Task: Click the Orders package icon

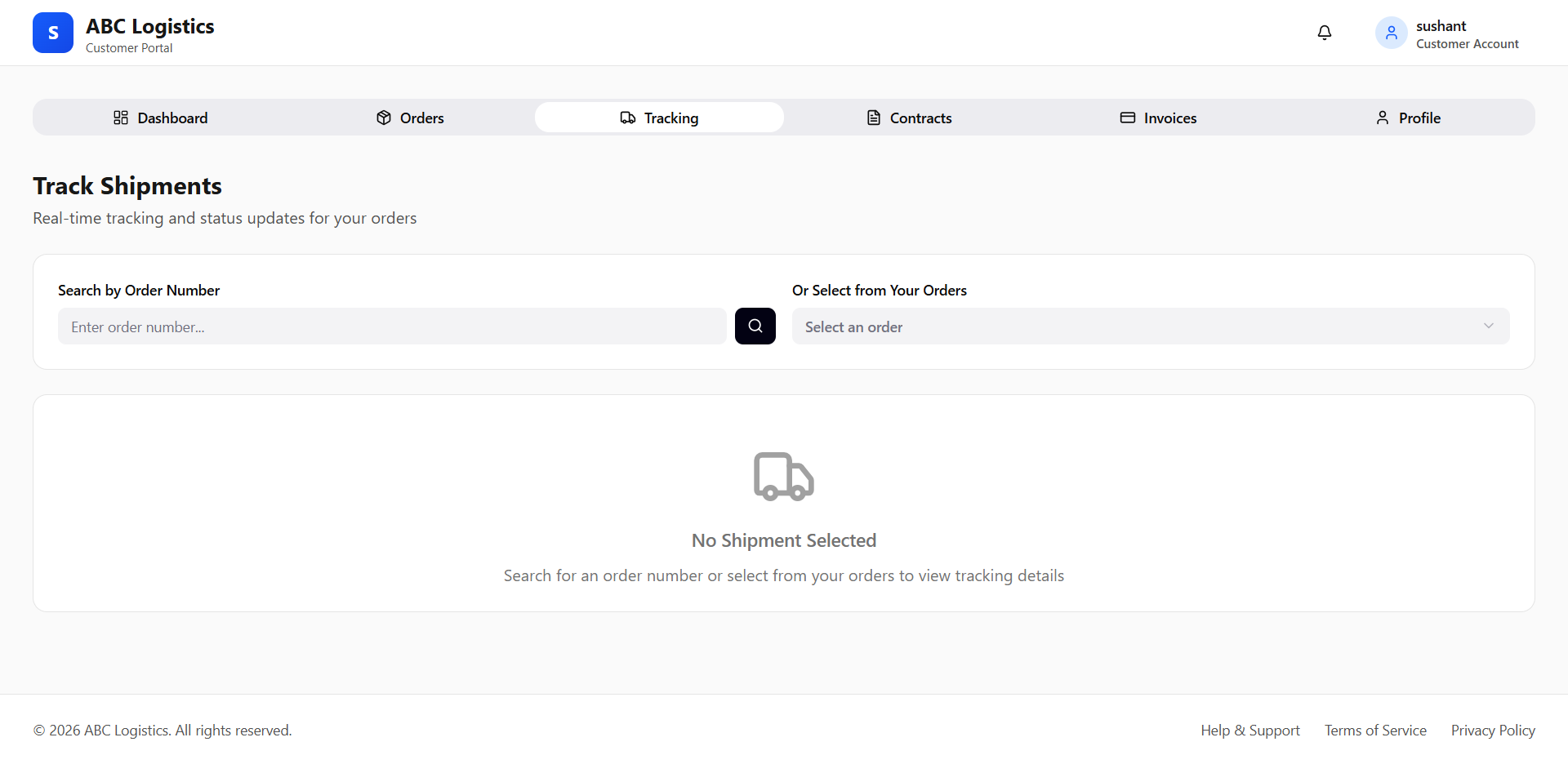Action: 384,118
